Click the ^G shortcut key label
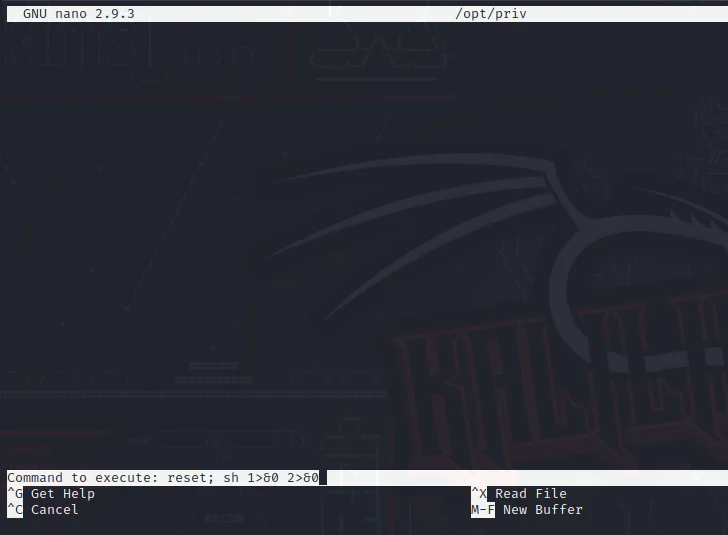 (x=15, y=494)
